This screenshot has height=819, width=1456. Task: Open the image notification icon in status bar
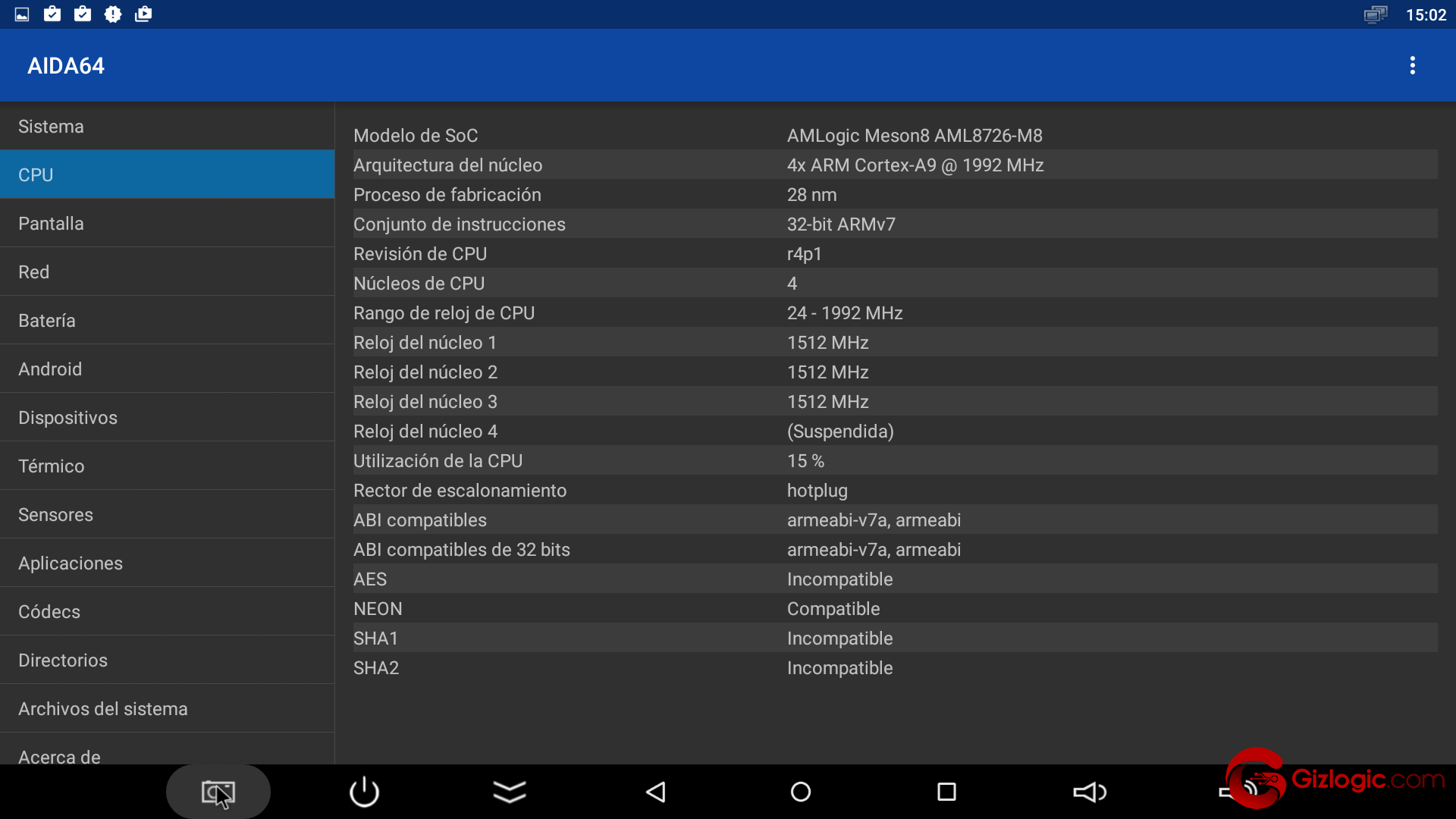pos(22,14)
